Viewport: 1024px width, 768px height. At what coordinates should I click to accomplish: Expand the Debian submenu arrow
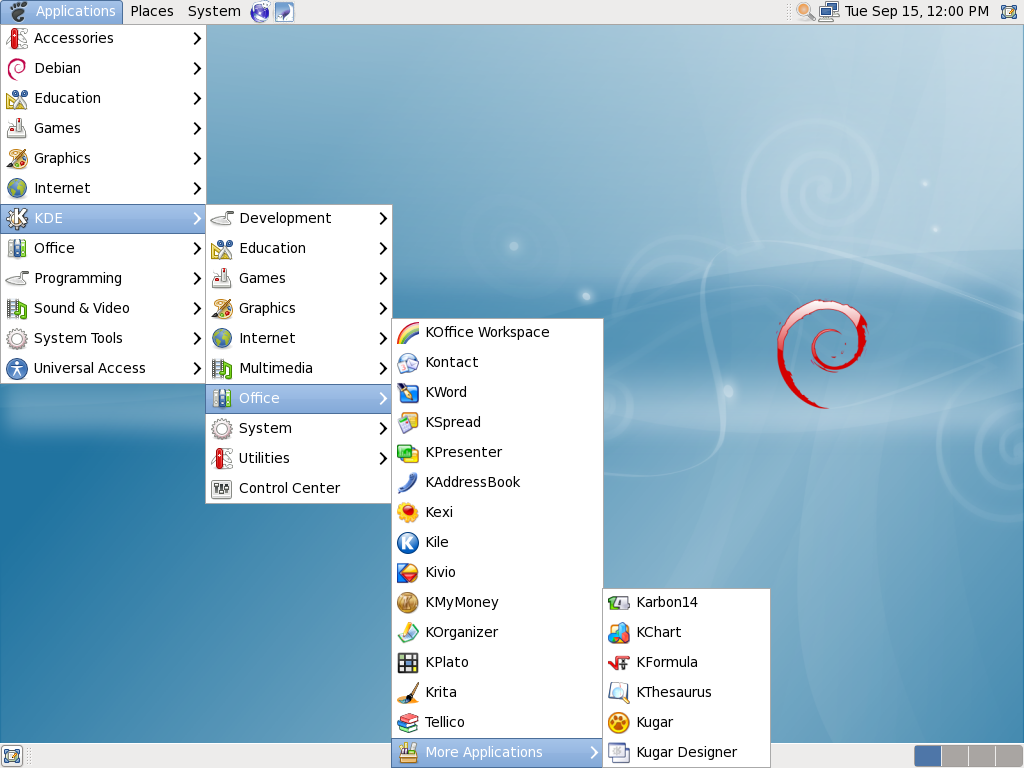click(x=197, y=69)
